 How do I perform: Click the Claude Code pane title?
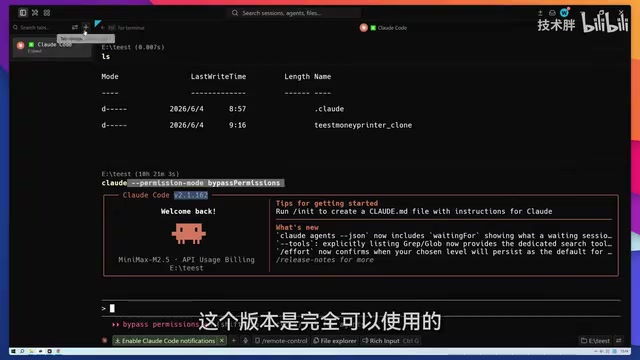(x=392, y=28)
